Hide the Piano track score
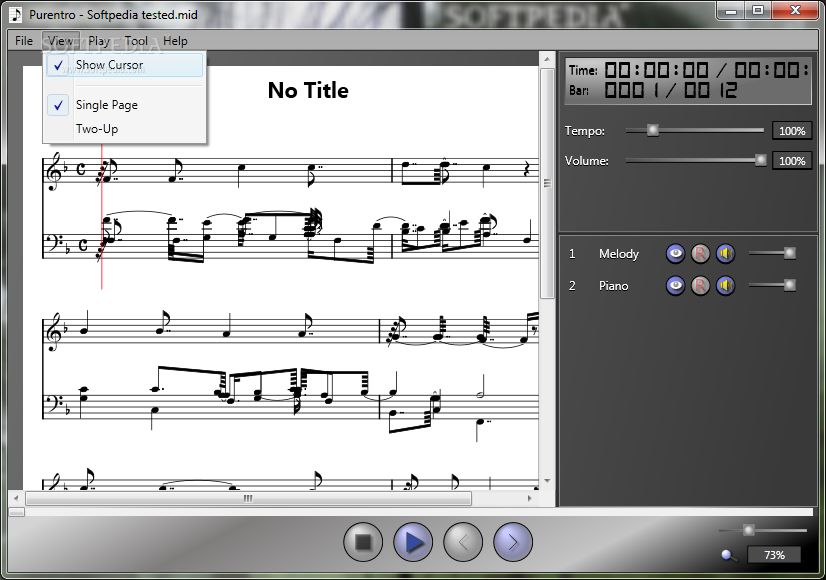Screen dimensions: 826x580 point(675,286)
